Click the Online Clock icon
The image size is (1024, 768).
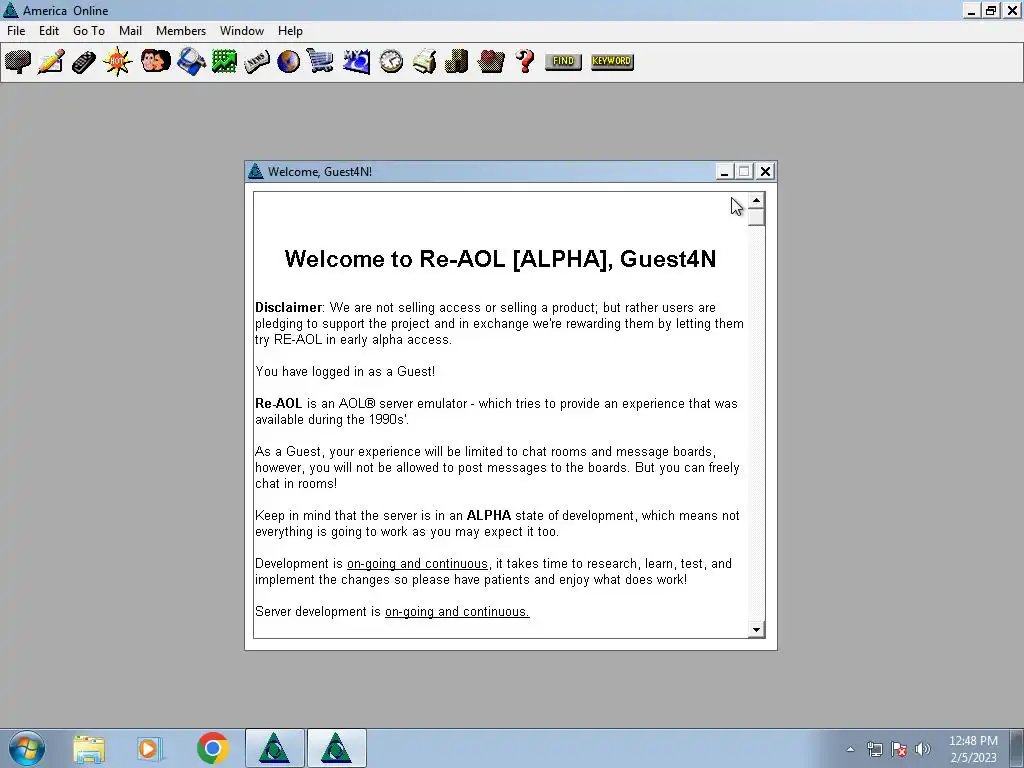pos(391,61)
